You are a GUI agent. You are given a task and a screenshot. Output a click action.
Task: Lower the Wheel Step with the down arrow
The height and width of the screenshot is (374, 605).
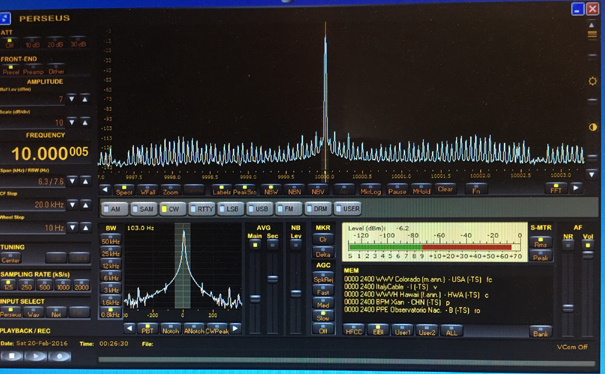pos(73,228)
